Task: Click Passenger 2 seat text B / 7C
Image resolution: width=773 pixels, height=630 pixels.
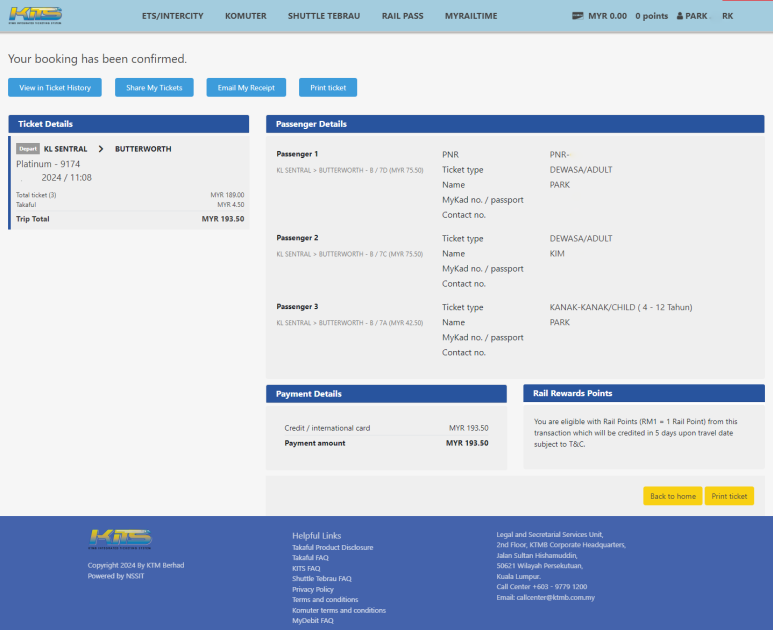Action: pos(379,254)
